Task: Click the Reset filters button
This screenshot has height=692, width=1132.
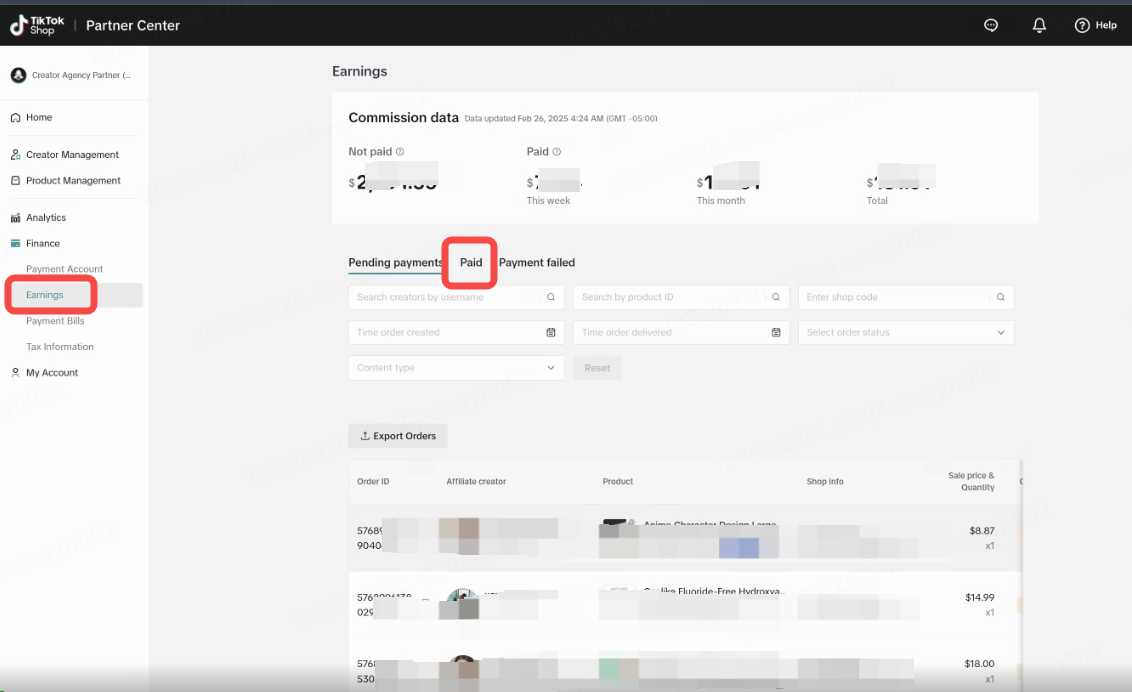Action: click(x=597, y=368)
